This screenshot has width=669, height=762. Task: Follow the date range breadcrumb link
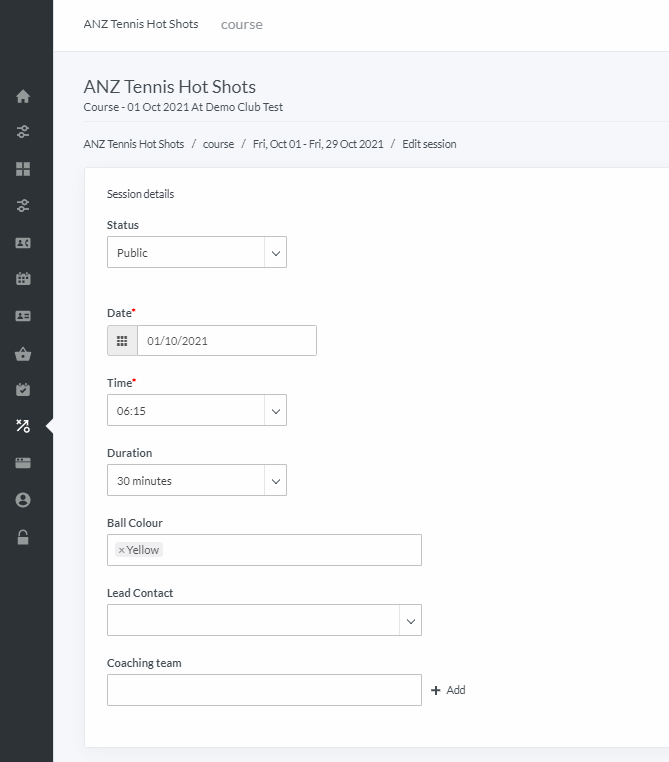318,144
